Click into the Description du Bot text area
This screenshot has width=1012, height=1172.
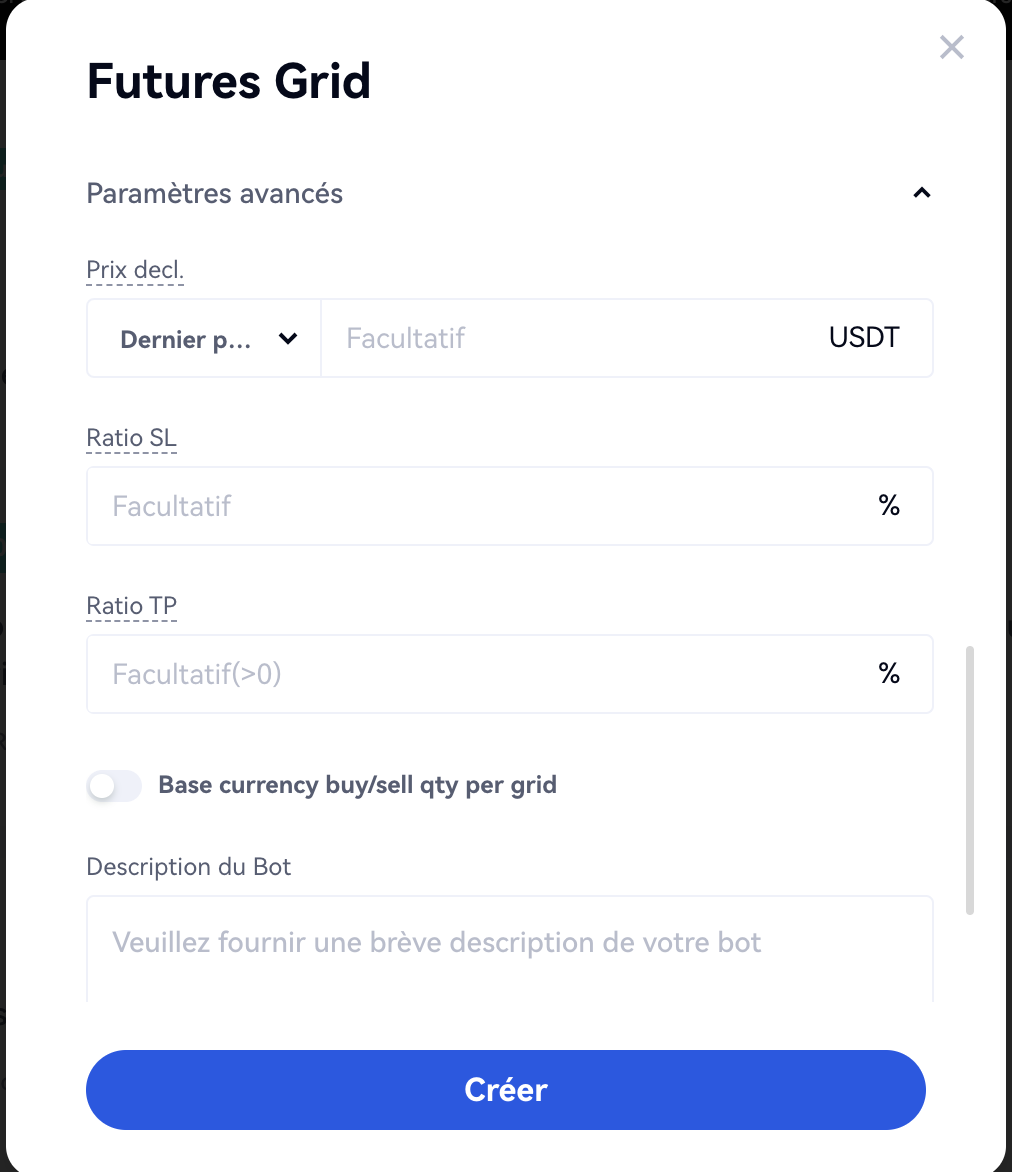[509, 948]
